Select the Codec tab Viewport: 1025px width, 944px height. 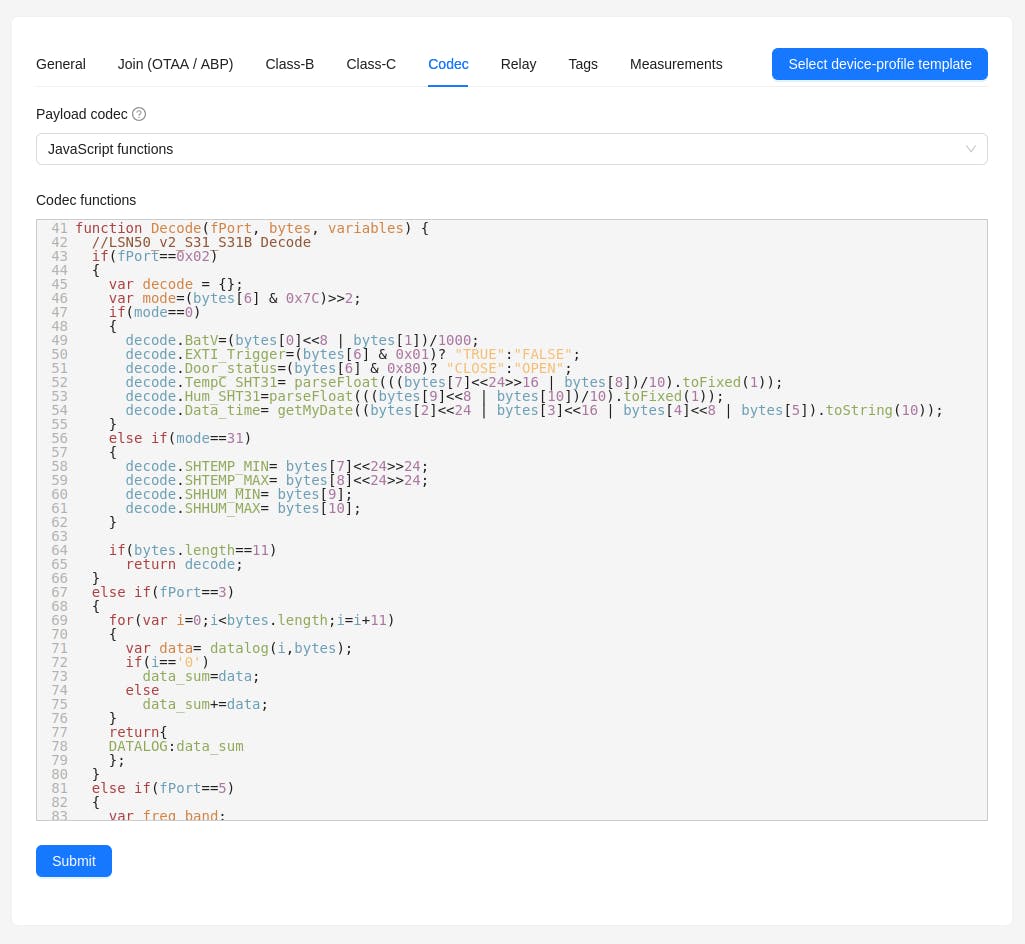(448, 64)
